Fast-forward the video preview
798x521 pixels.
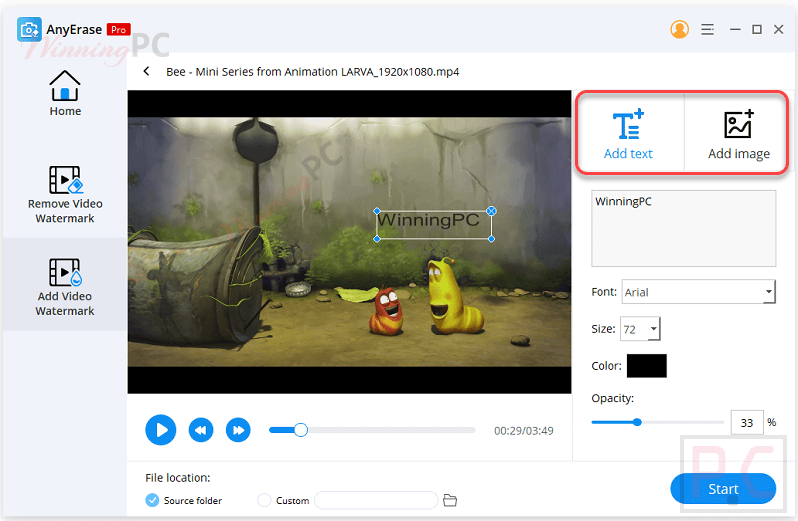238,430
